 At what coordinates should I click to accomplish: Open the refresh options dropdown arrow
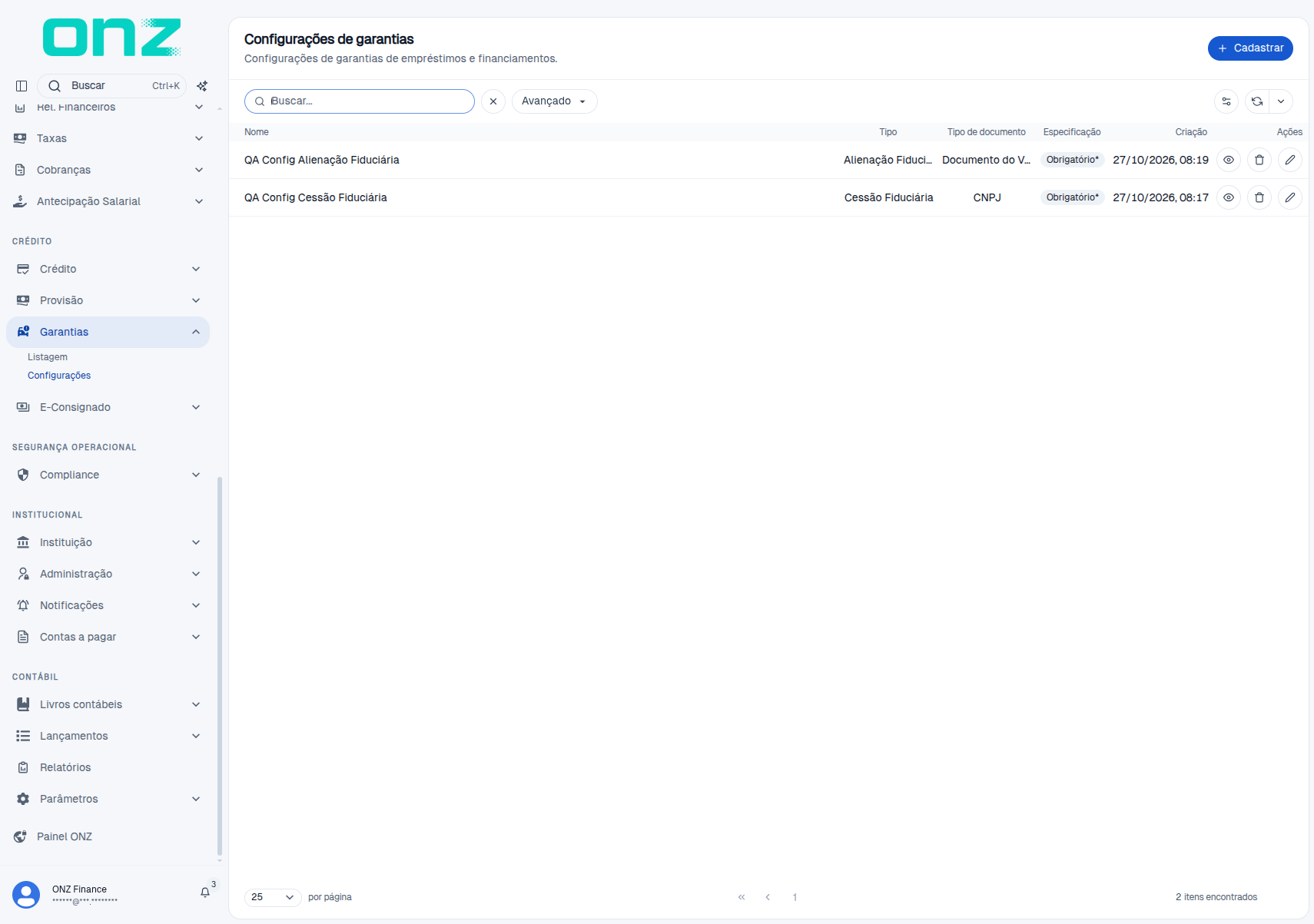pyautogui.click(x=1281, y=101)
